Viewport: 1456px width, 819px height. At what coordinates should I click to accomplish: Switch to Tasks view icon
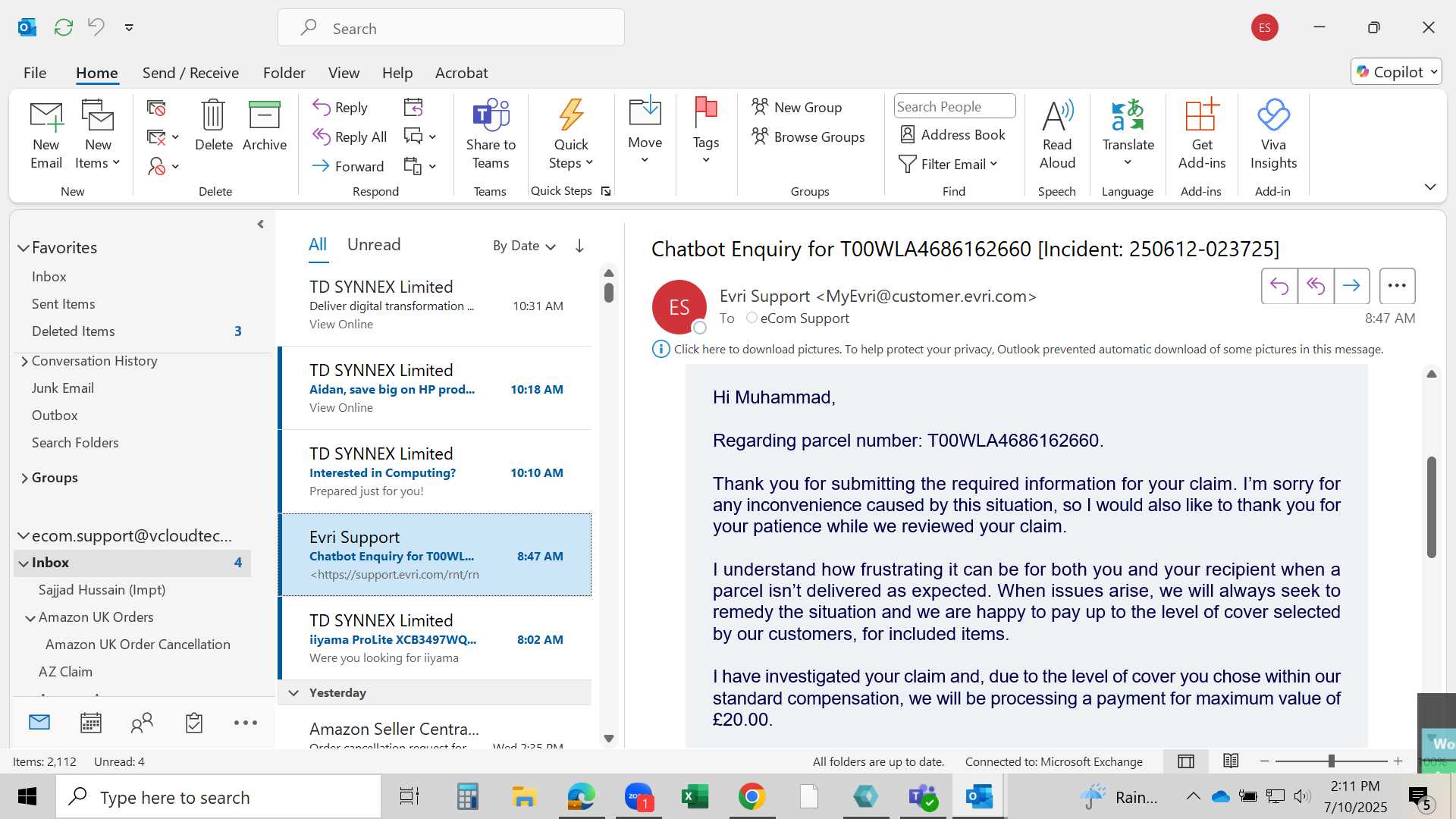point(194,723)
